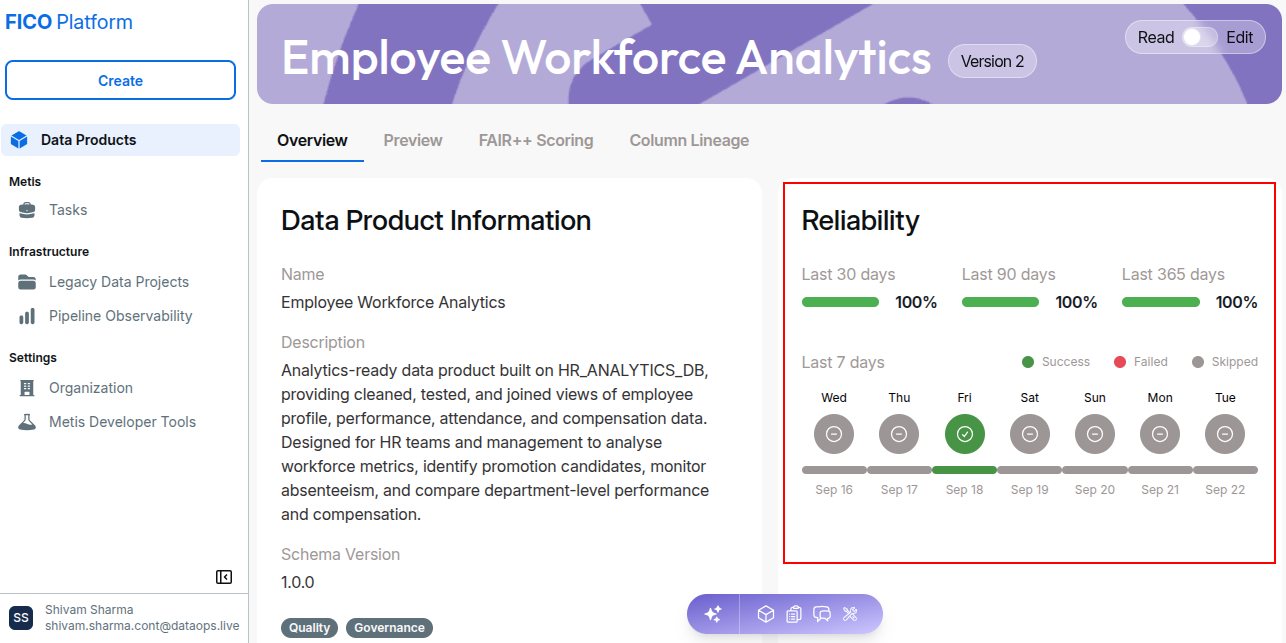Click Friday's green success status circle
The image size is (1286, 643).
click(x=965, y=434)
